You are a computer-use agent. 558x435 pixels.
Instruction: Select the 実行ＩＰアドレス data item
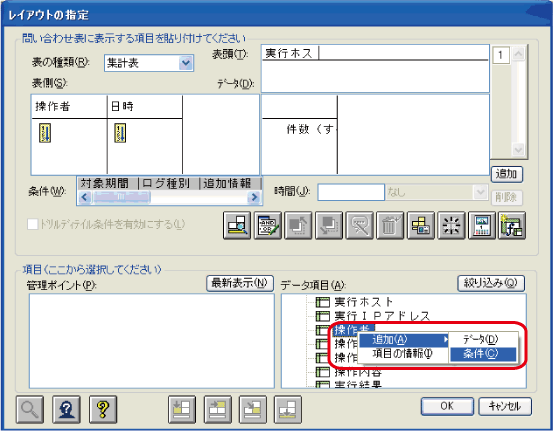[x=382, y=316]
